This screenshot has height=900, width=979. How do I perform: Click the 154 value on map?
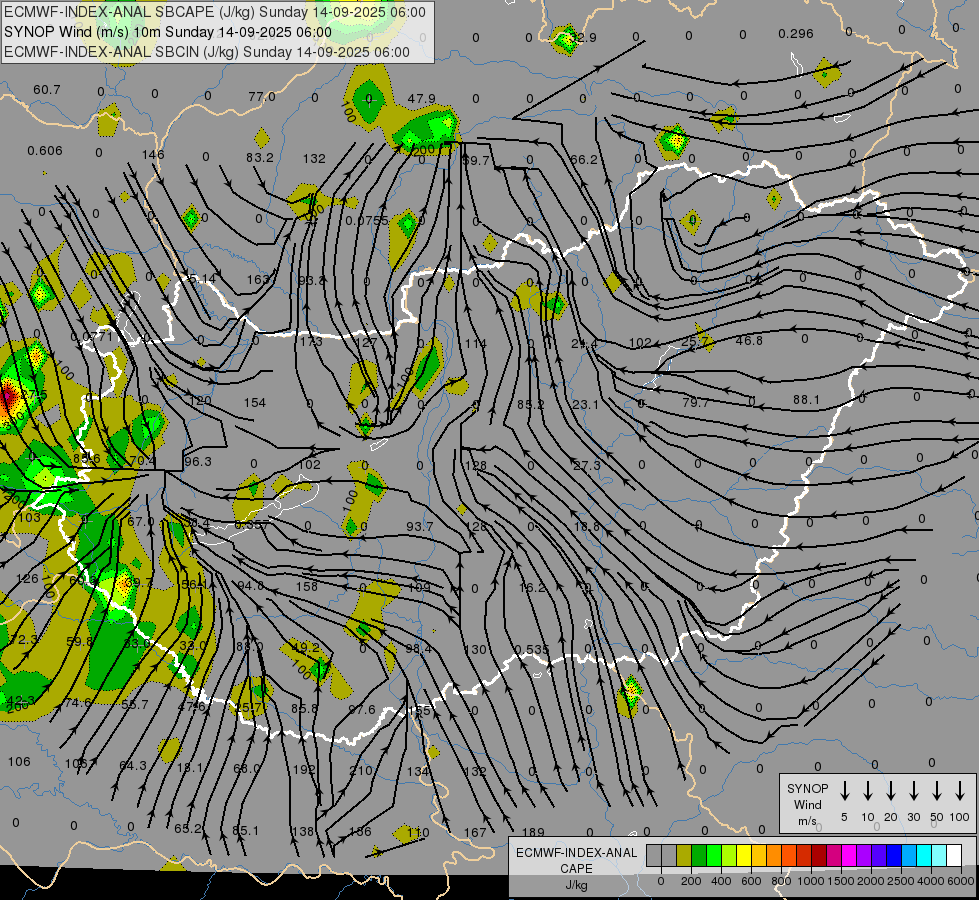click(255, 403)
